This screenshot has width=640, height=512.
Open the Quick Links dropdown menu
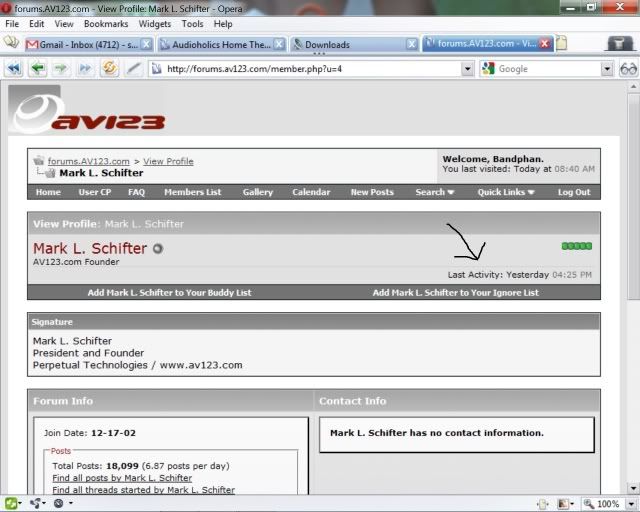[x=506, y=192]
